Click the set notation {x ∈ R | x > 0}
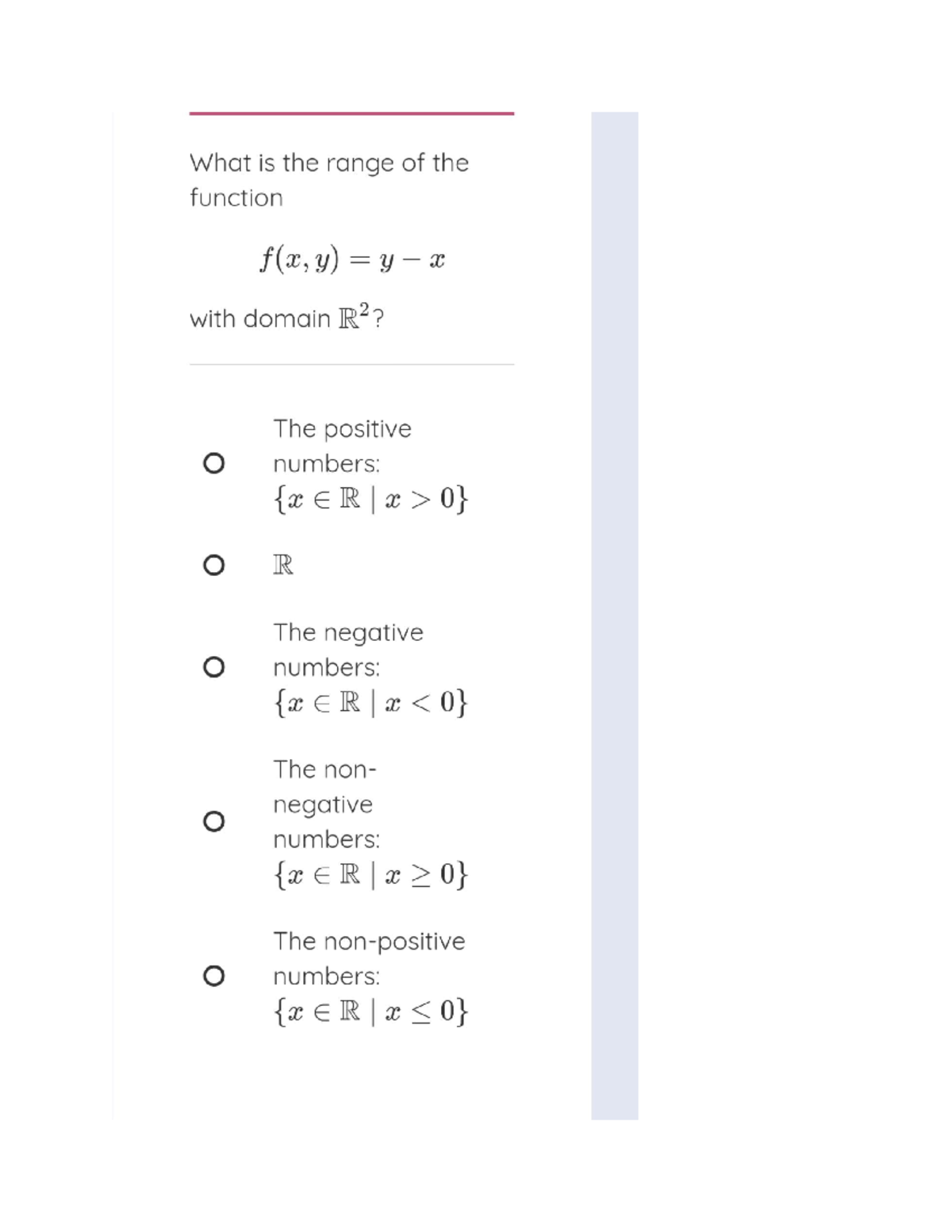 pos(371,498)
